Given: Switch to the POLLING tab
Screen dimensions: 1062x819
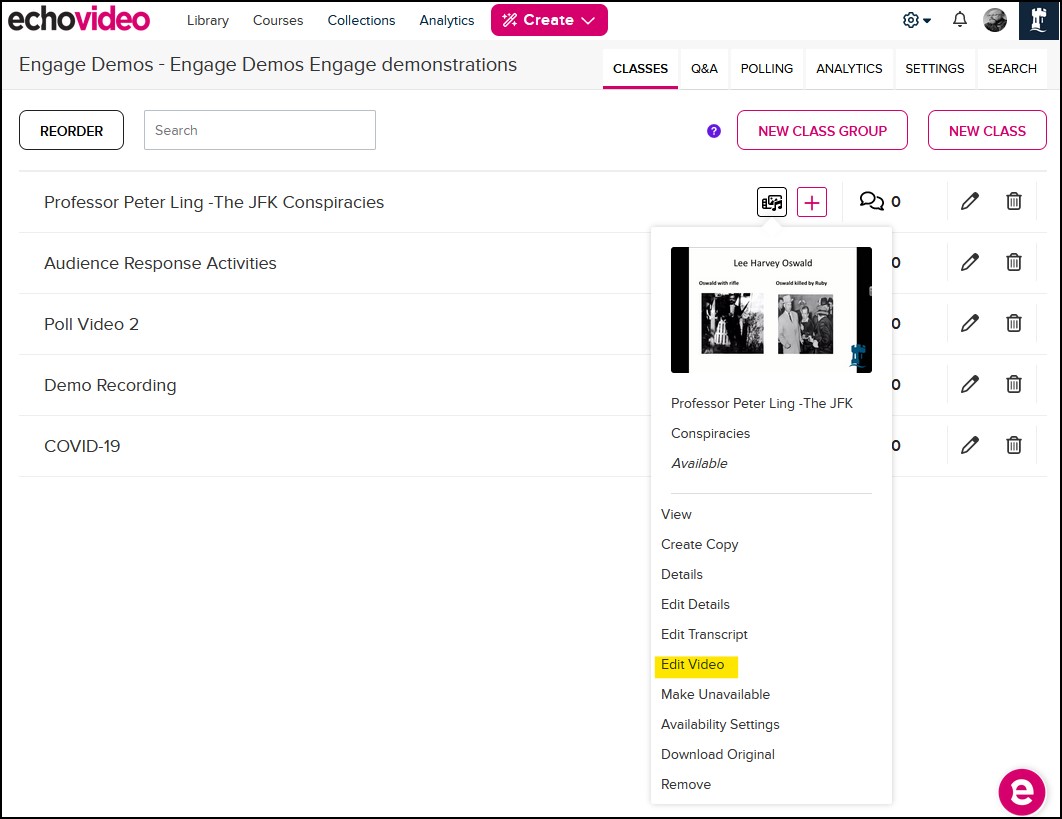Looking at the screenshot, I should click(x=766, y=69).
